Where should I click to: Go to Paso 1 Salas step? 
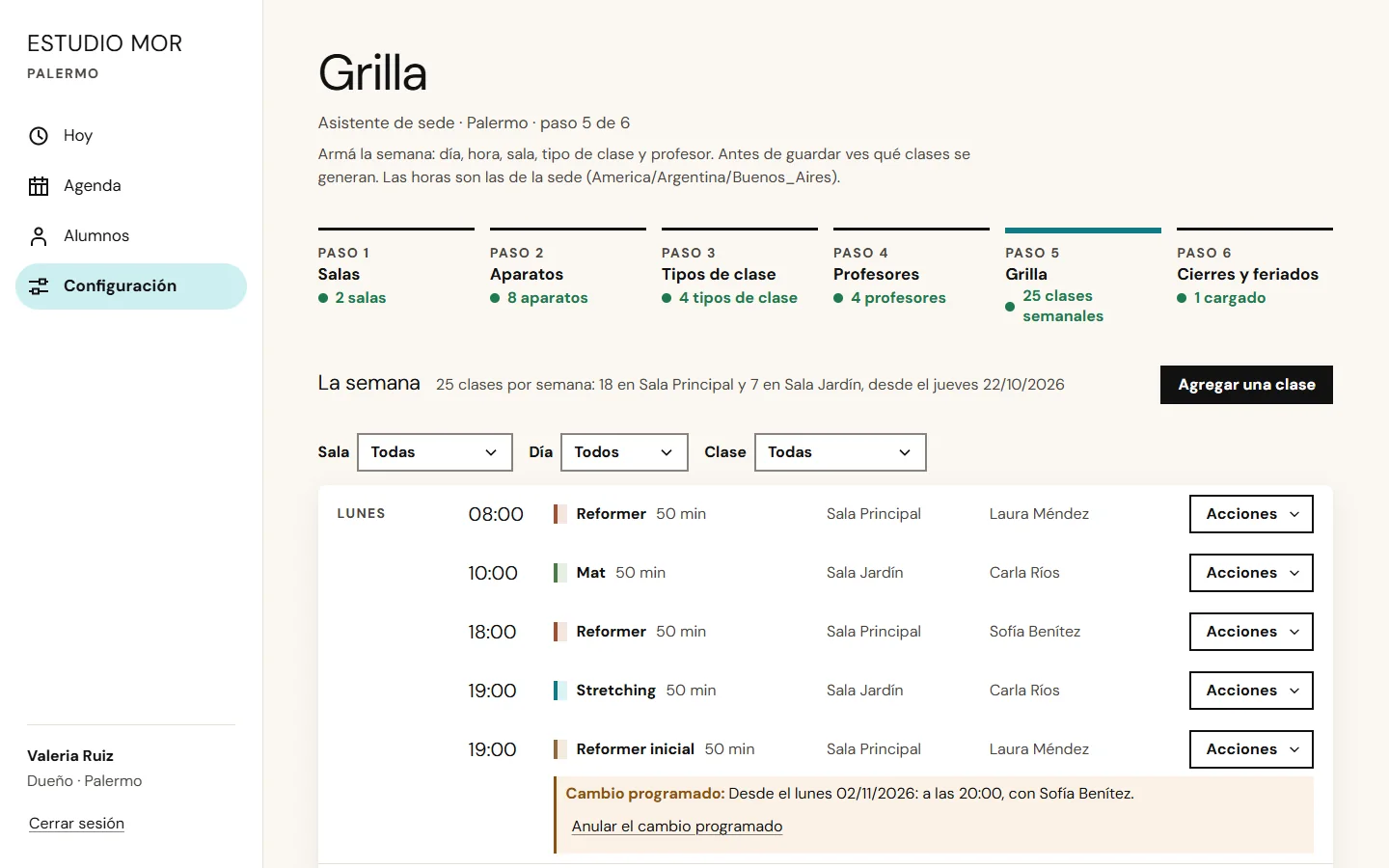tap(396, 275)
